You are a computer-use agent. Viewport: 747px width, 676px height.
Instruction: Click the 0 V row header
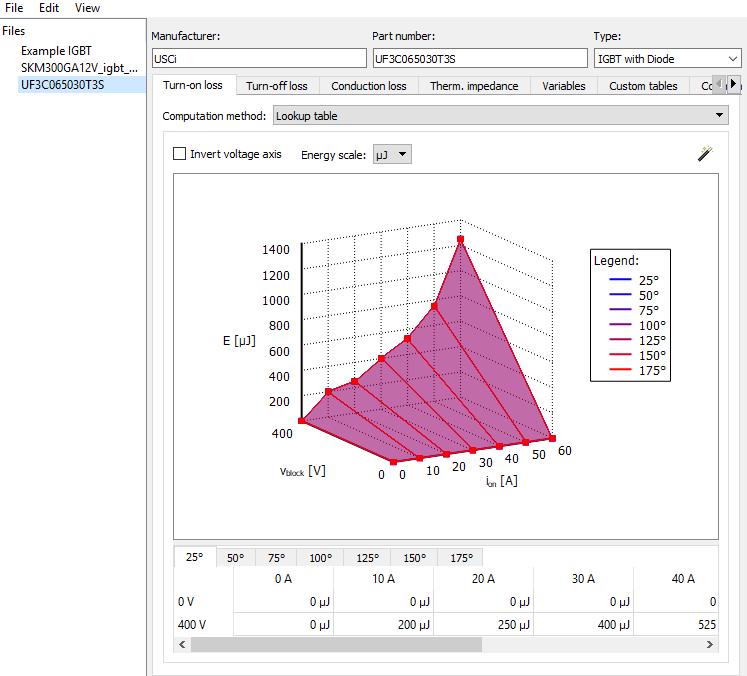(x=203, y=602)
